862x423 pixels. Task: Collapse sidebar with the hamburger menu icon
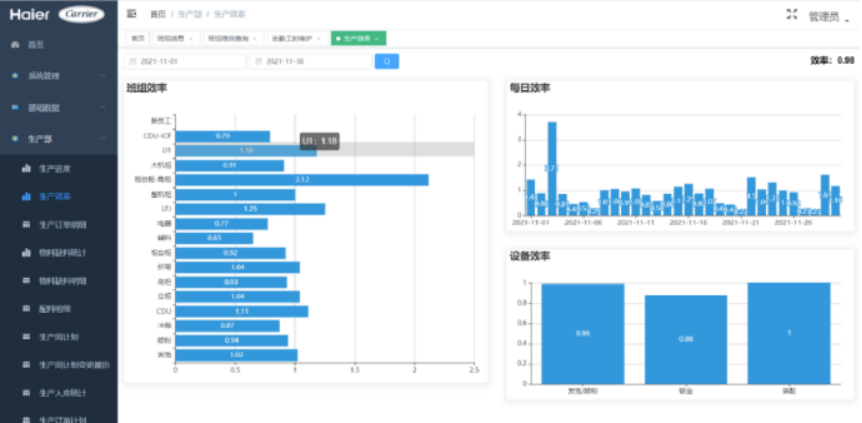tap(133, 14)
